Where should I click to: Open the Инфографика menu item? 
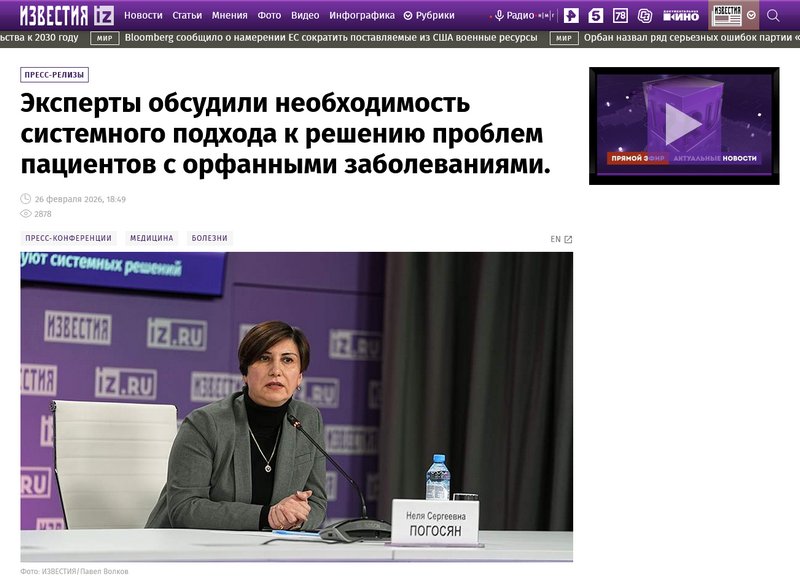pos(362,16)
